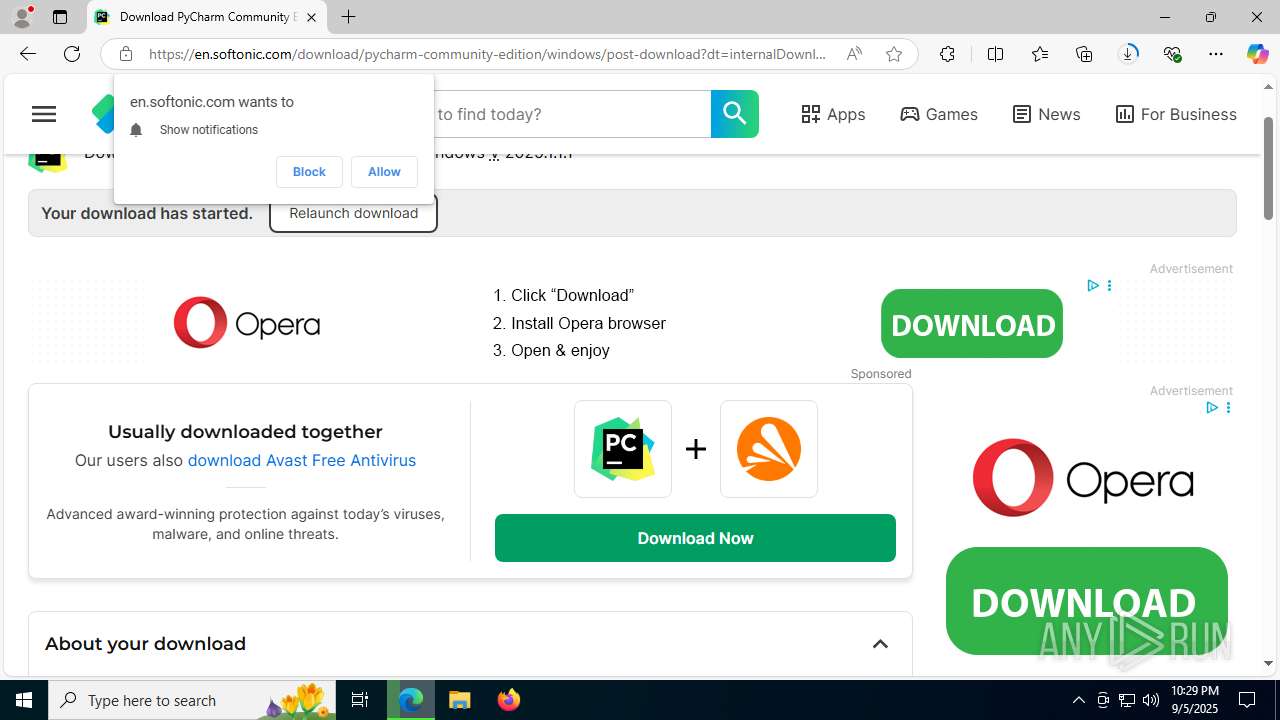Image resolution: width=1280 pixels, height=720 pixels.
Task: Refresh the current page
Action: pos(72,54)
